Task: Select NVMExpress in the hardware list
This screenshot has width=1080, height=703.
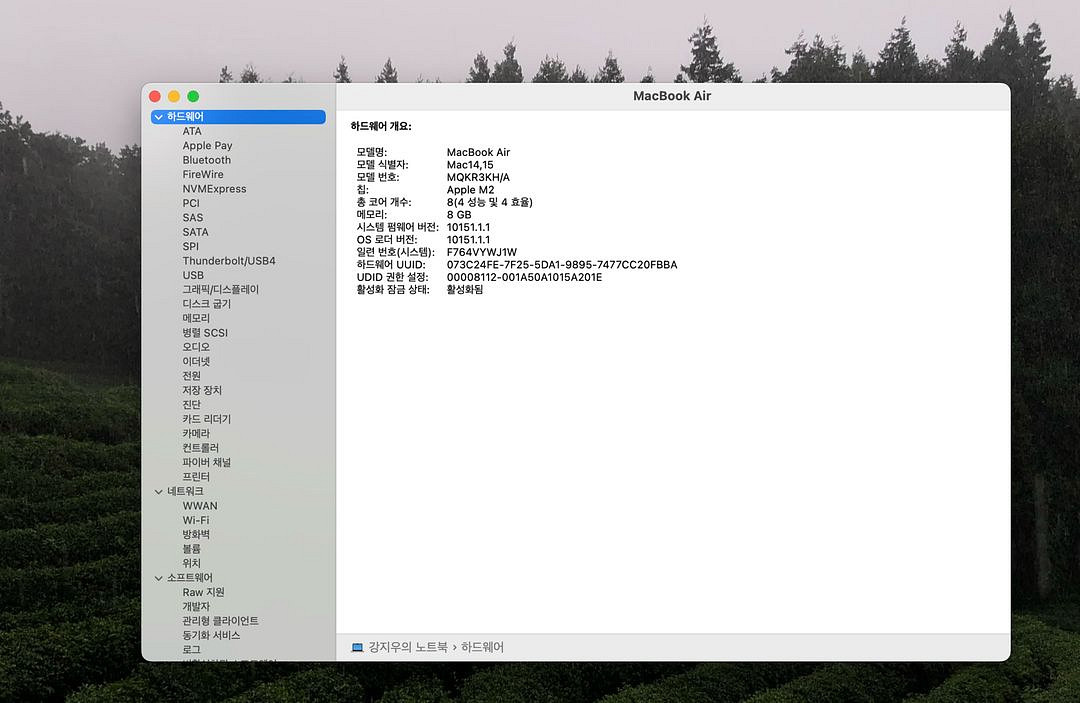Action: pyautogui.click(x=214, y=189)
